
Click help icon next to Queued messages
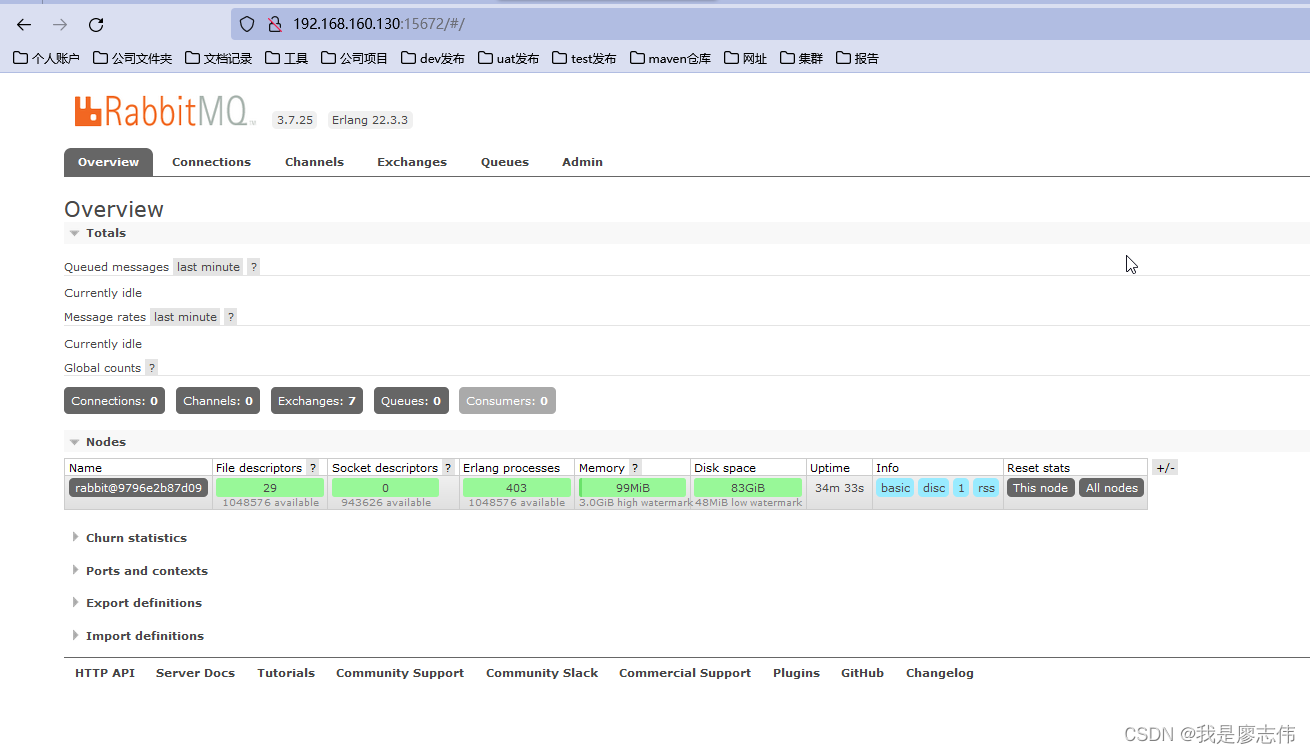click(253, 267)
